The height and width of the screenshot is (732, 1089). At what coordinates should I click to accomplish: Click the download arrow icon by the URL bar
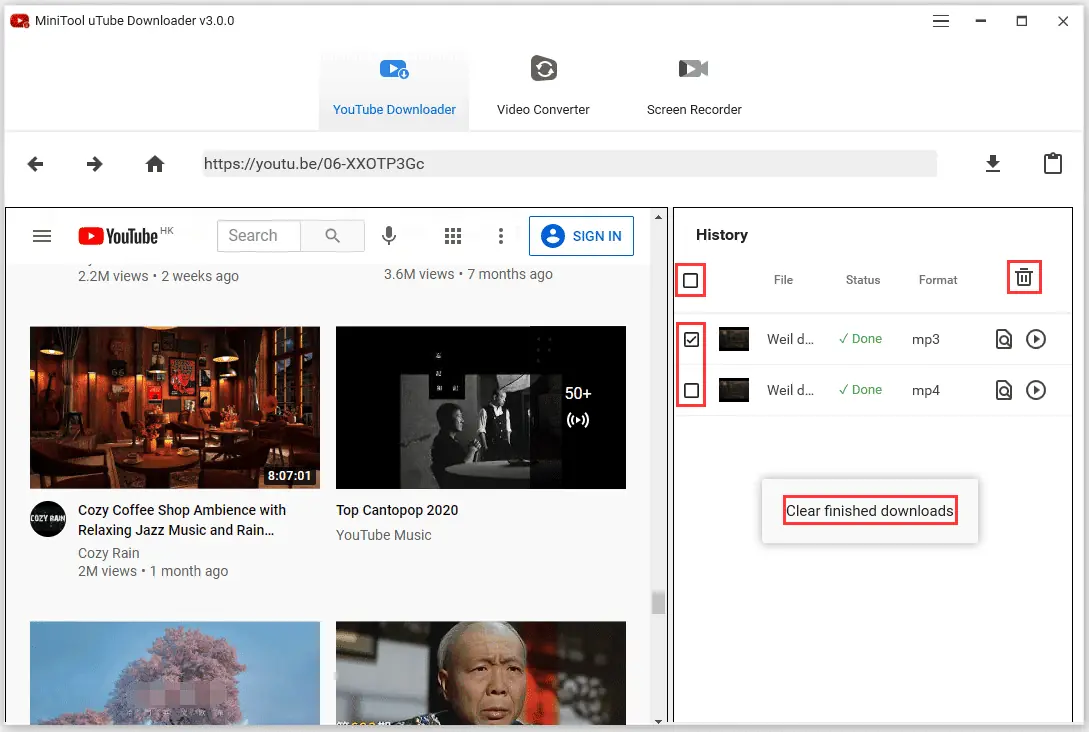992,164
